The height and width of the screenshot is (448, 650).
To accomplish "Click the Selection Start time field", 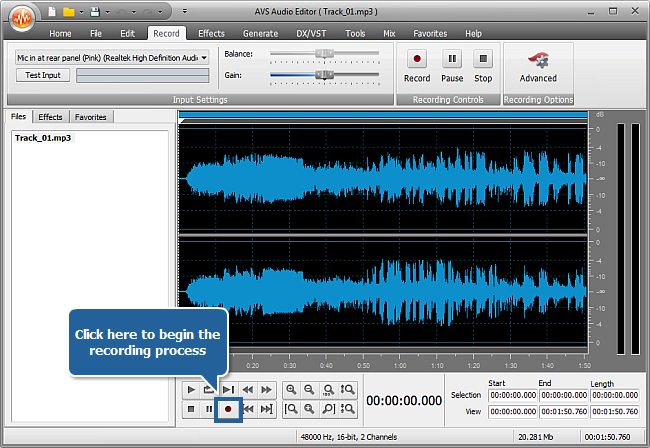I will (x=513, y=395).
